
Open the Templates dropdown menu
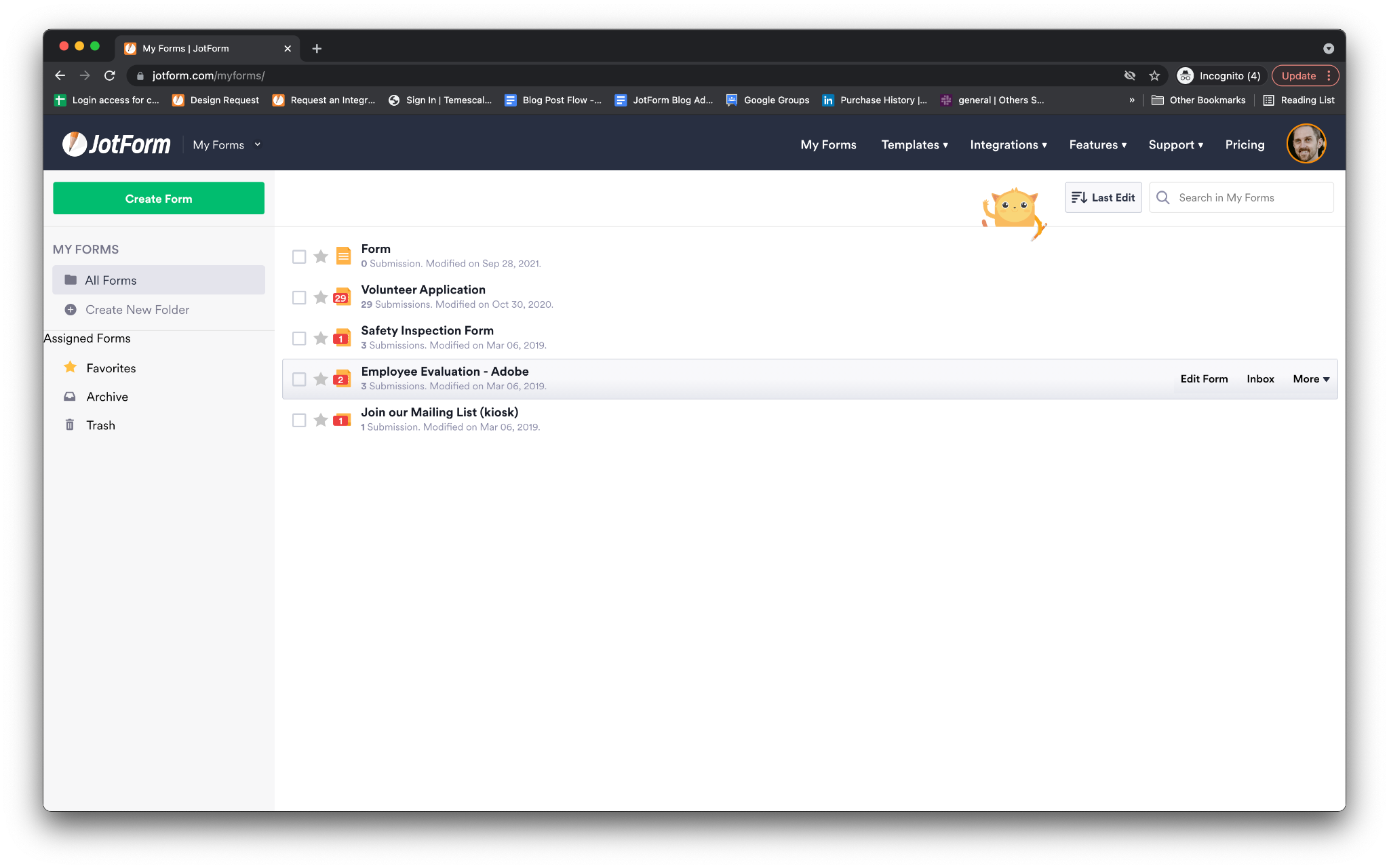point(914,145)
